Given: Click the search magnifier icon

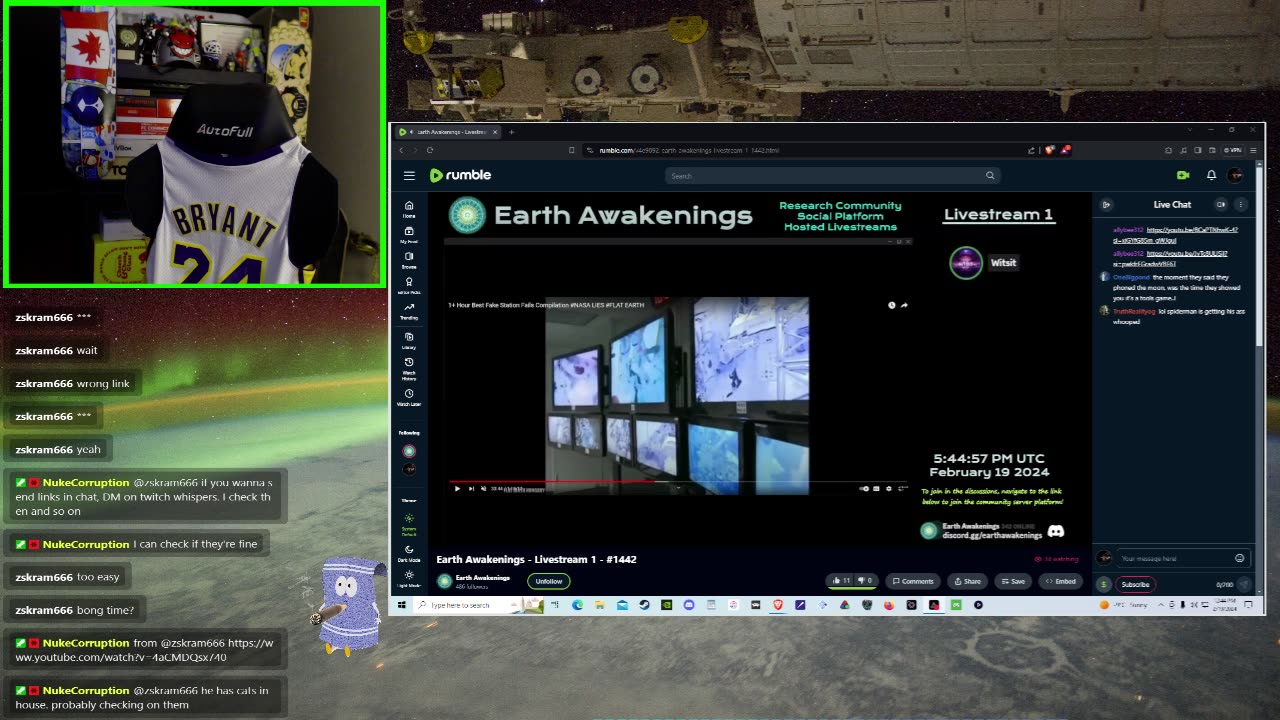Looking at the screenshot, I should tap(990, 176).
